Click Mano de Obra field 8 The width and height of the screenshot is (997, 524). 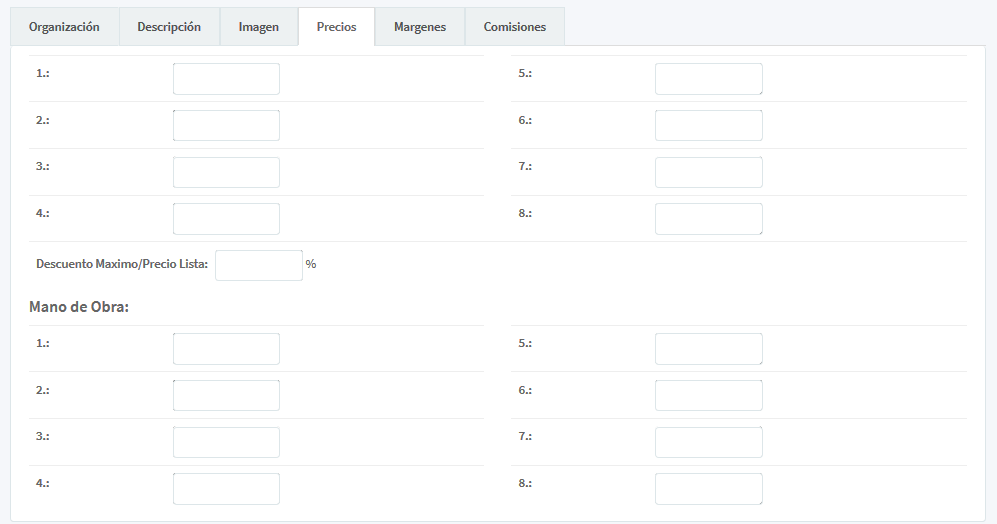point(708,489)
